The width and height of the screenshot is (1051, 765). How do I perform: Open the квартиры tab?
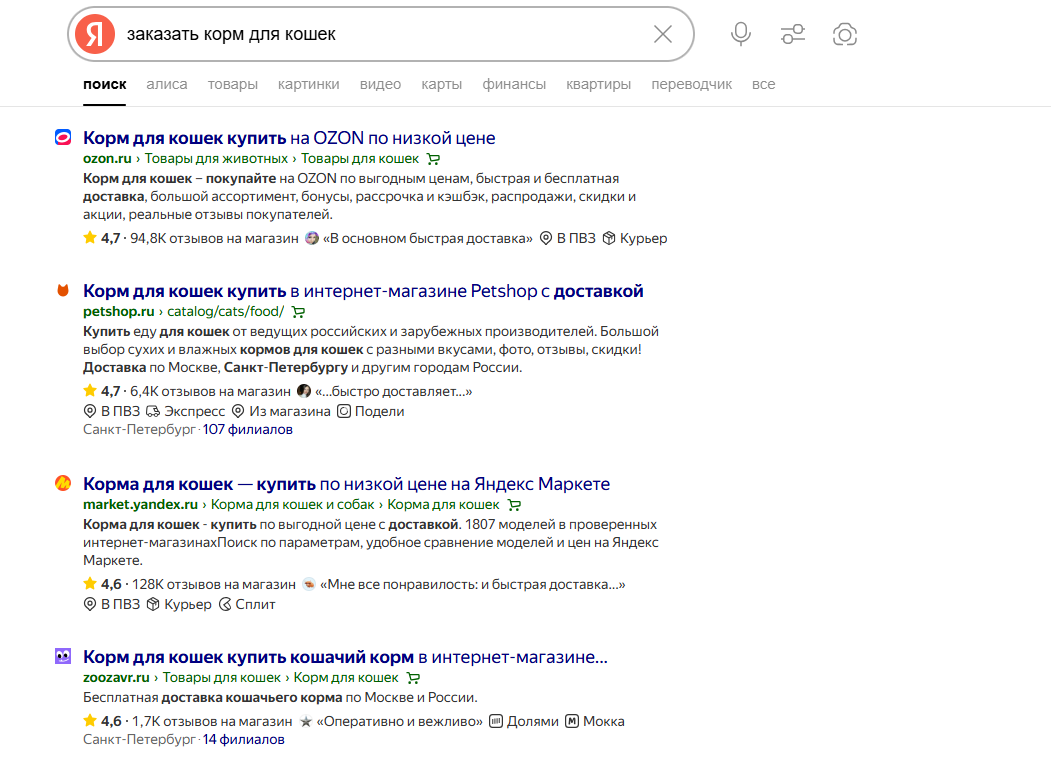pos(599,84)
